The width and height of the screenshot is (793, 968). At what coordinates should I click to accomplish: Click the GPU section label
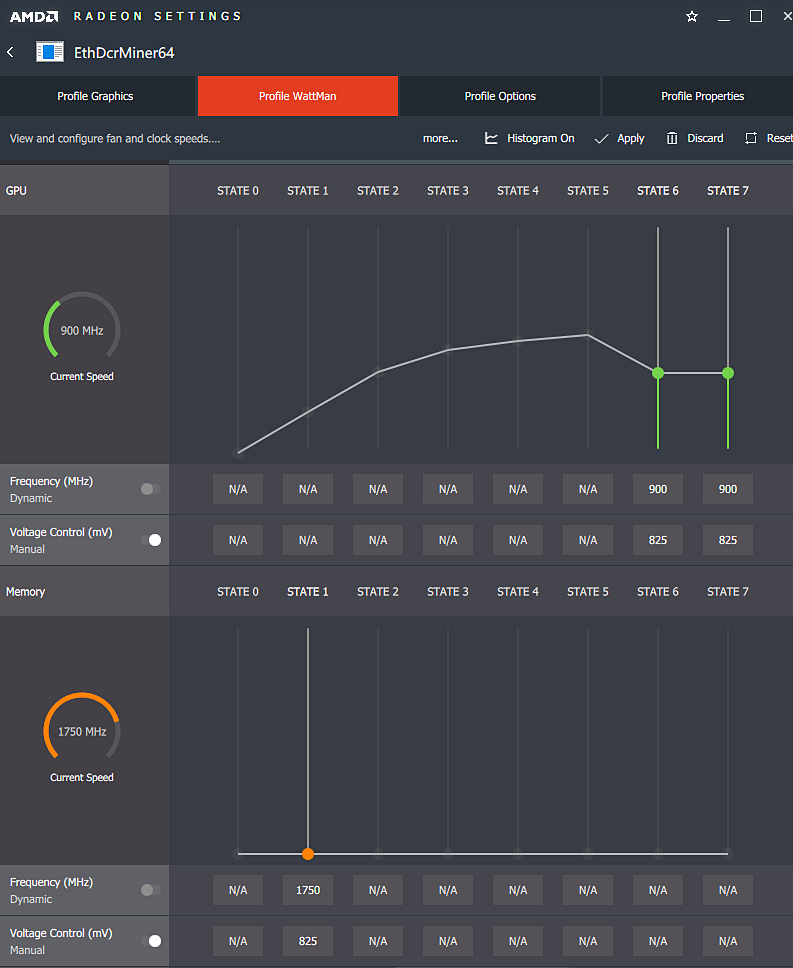click(16, 191)
